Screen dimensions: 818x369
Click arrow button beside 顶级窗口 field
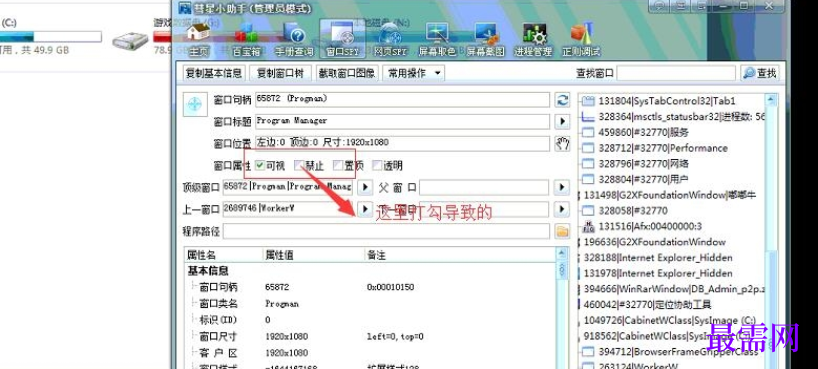[366, 187]
